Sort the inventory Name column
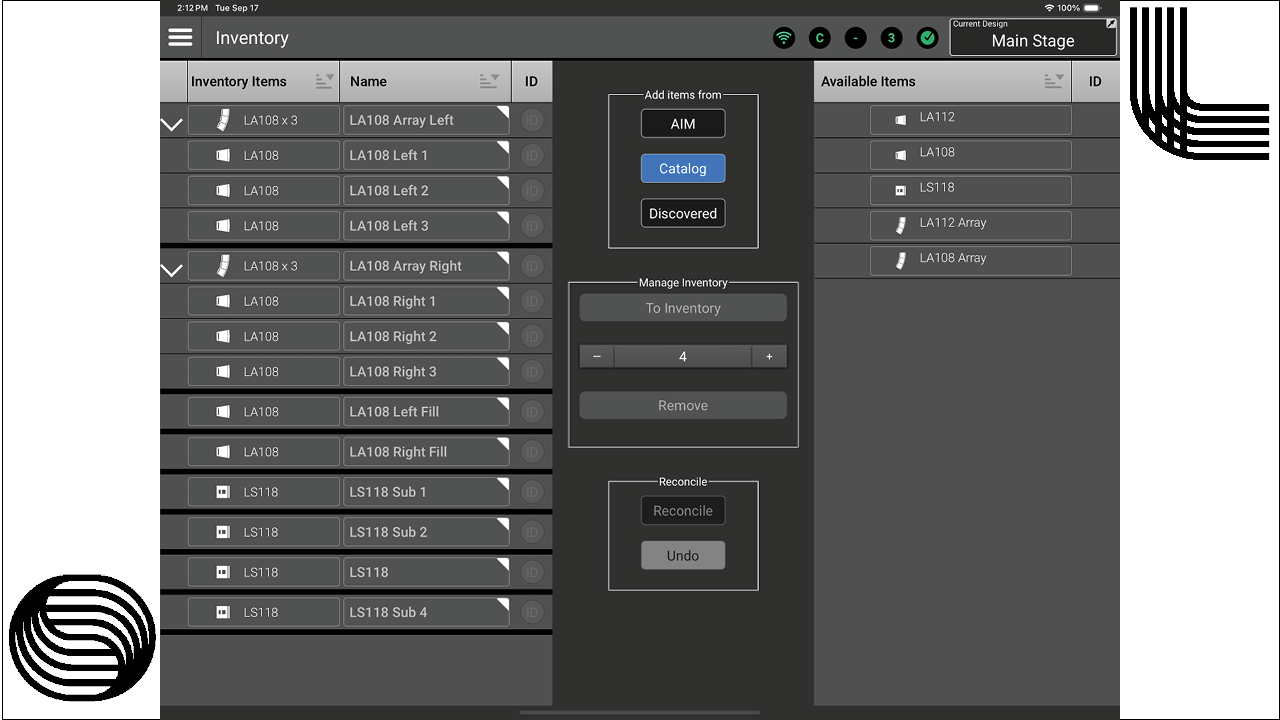 489,81
